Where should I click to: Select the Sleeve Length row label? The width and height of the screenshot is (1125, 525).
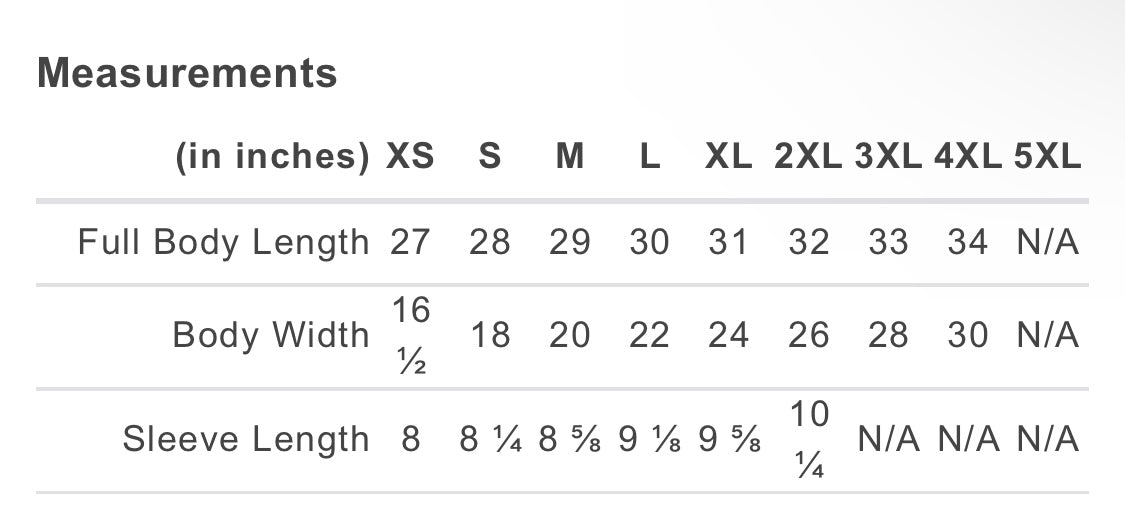click(246, 439)
